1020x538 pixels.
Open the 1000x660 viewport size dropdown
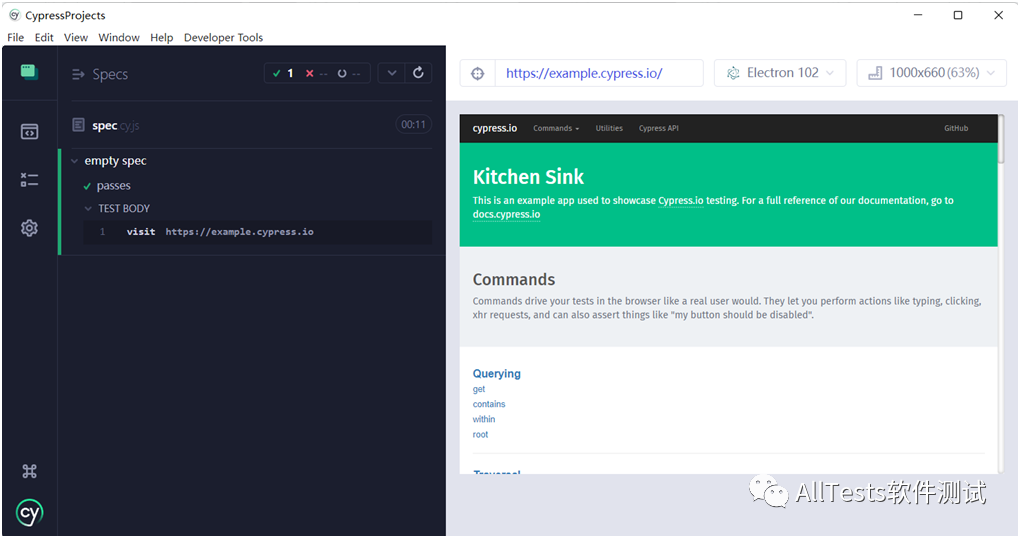click(932, 73)
